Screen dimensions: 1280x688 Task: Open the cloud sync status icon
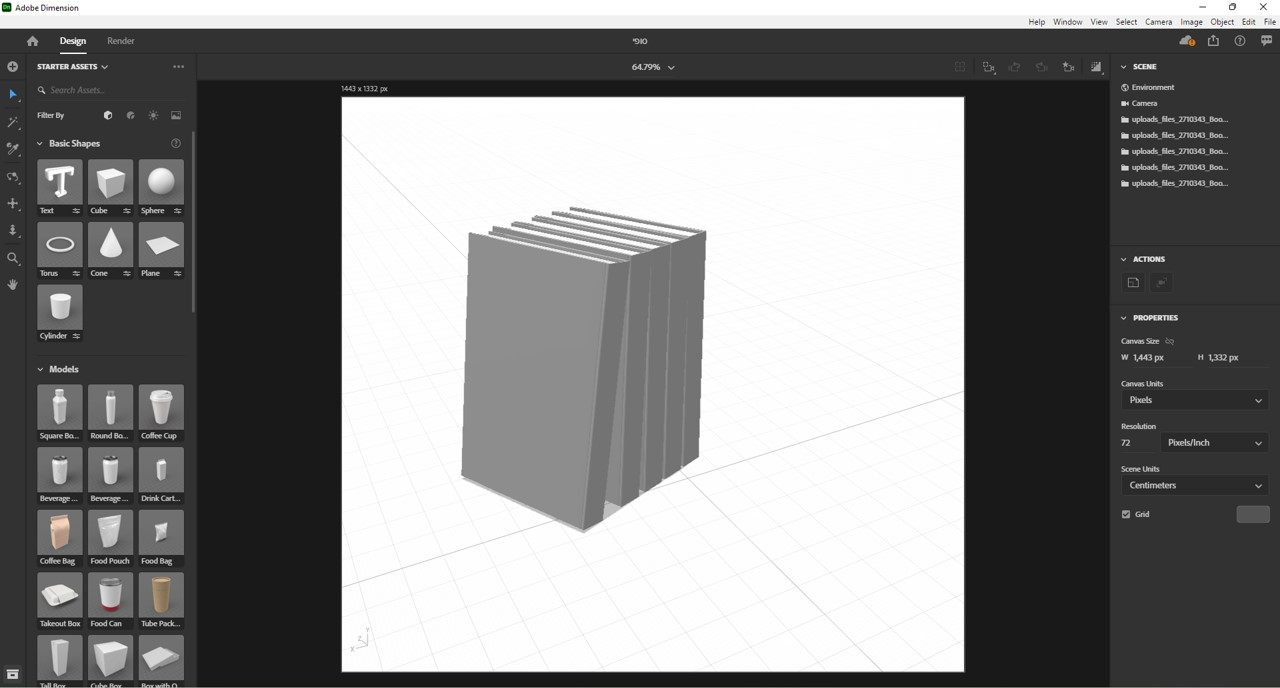[x=1187, y=41]
